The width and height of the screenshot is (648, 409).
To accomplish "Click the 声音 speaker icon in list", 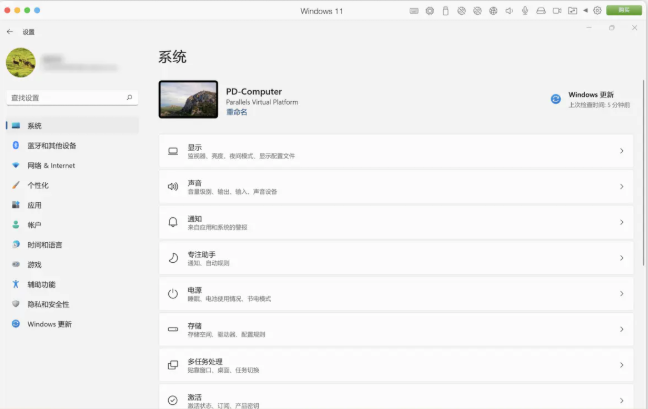I will click(x=173, y=187).
